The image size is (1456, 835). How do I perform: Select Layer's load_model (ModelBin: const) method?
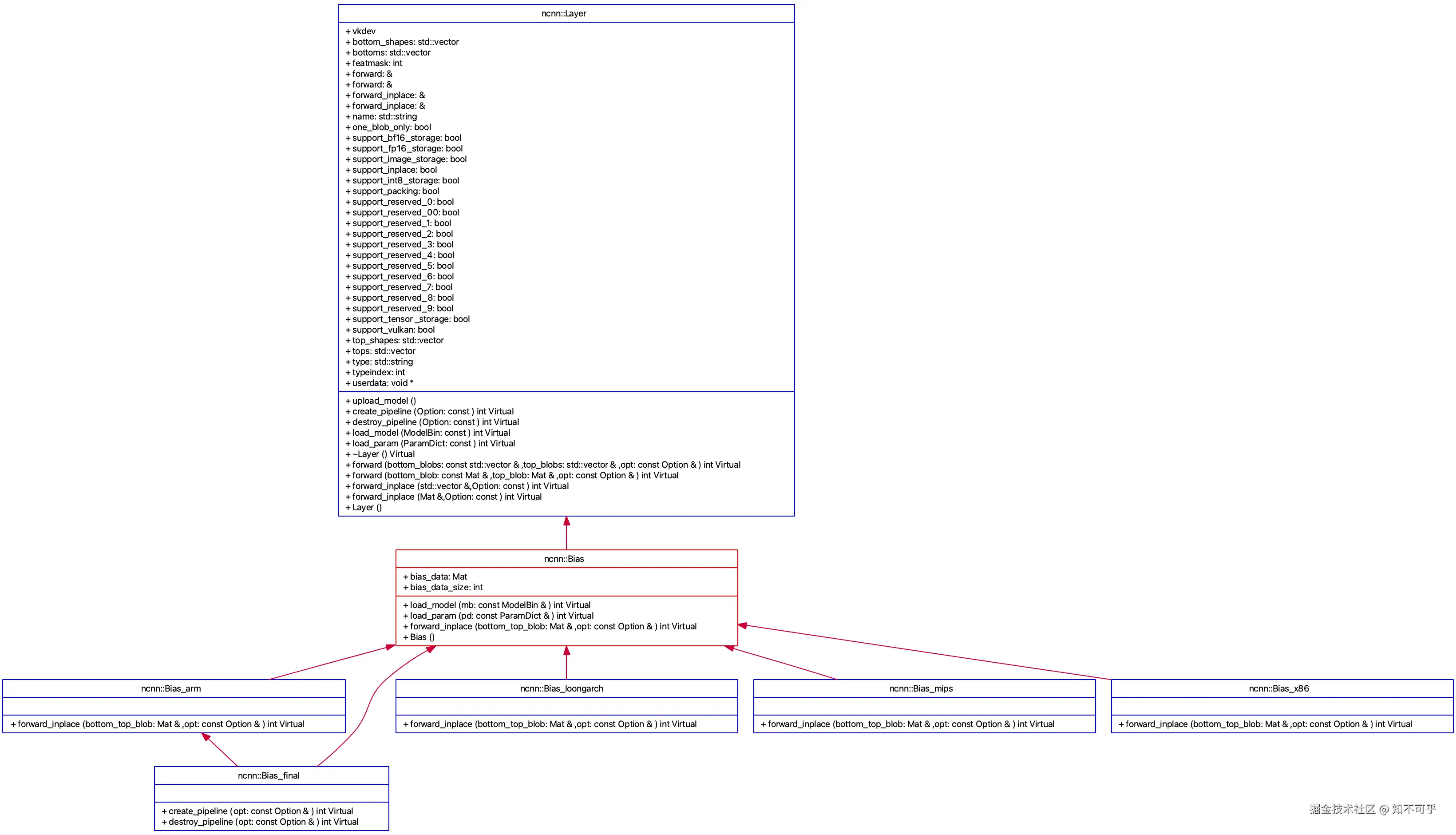427,433
